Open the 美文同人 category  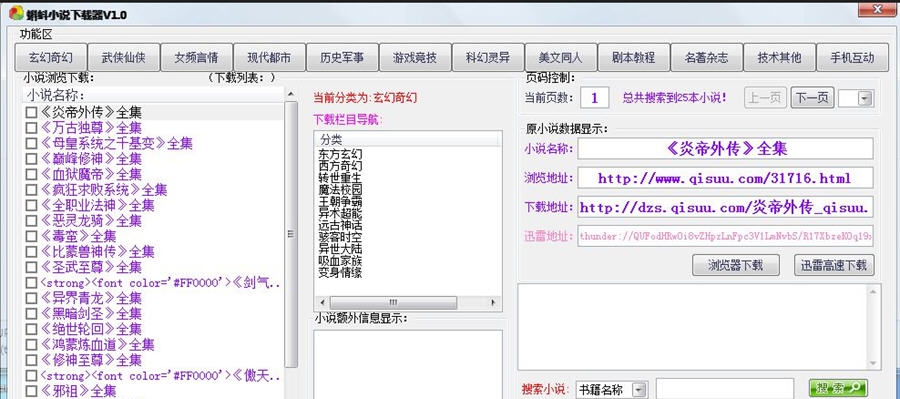click(561, 57)
